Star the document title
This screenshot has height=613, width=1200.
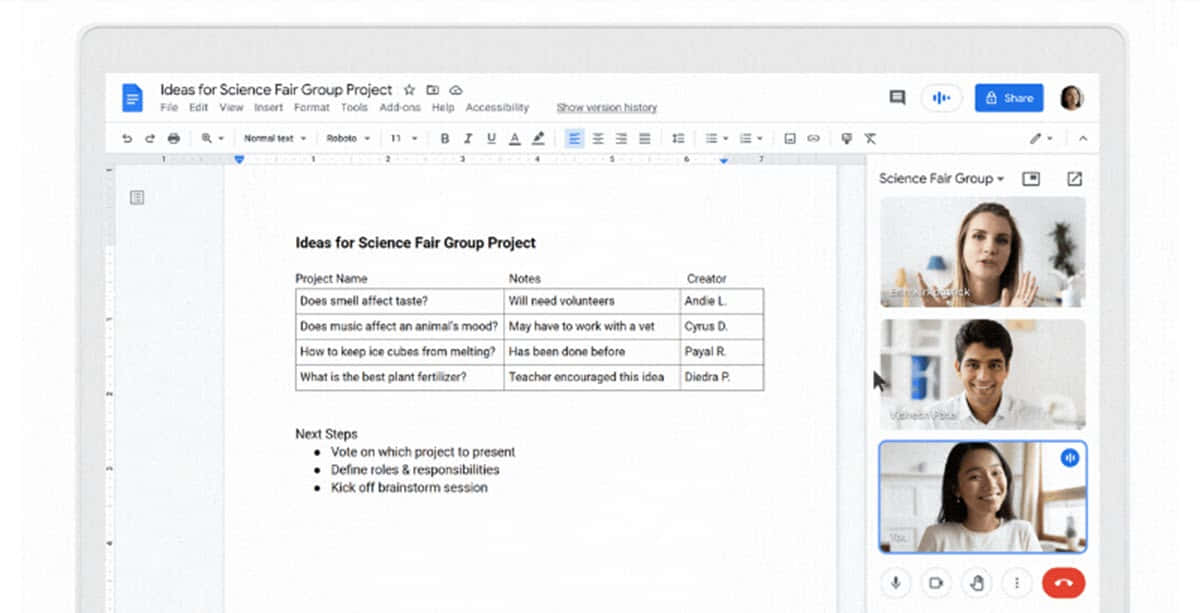coord(409,90)
